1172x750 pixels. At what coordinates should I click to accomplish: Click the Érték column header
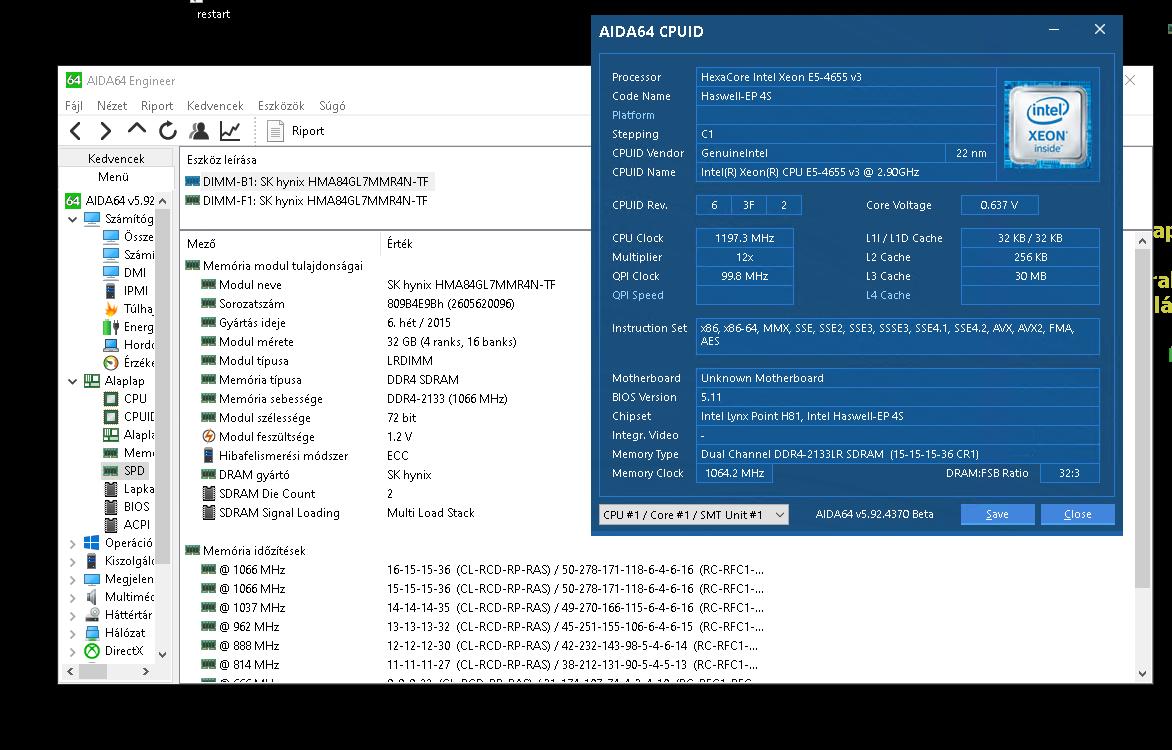tap(400, 244)
